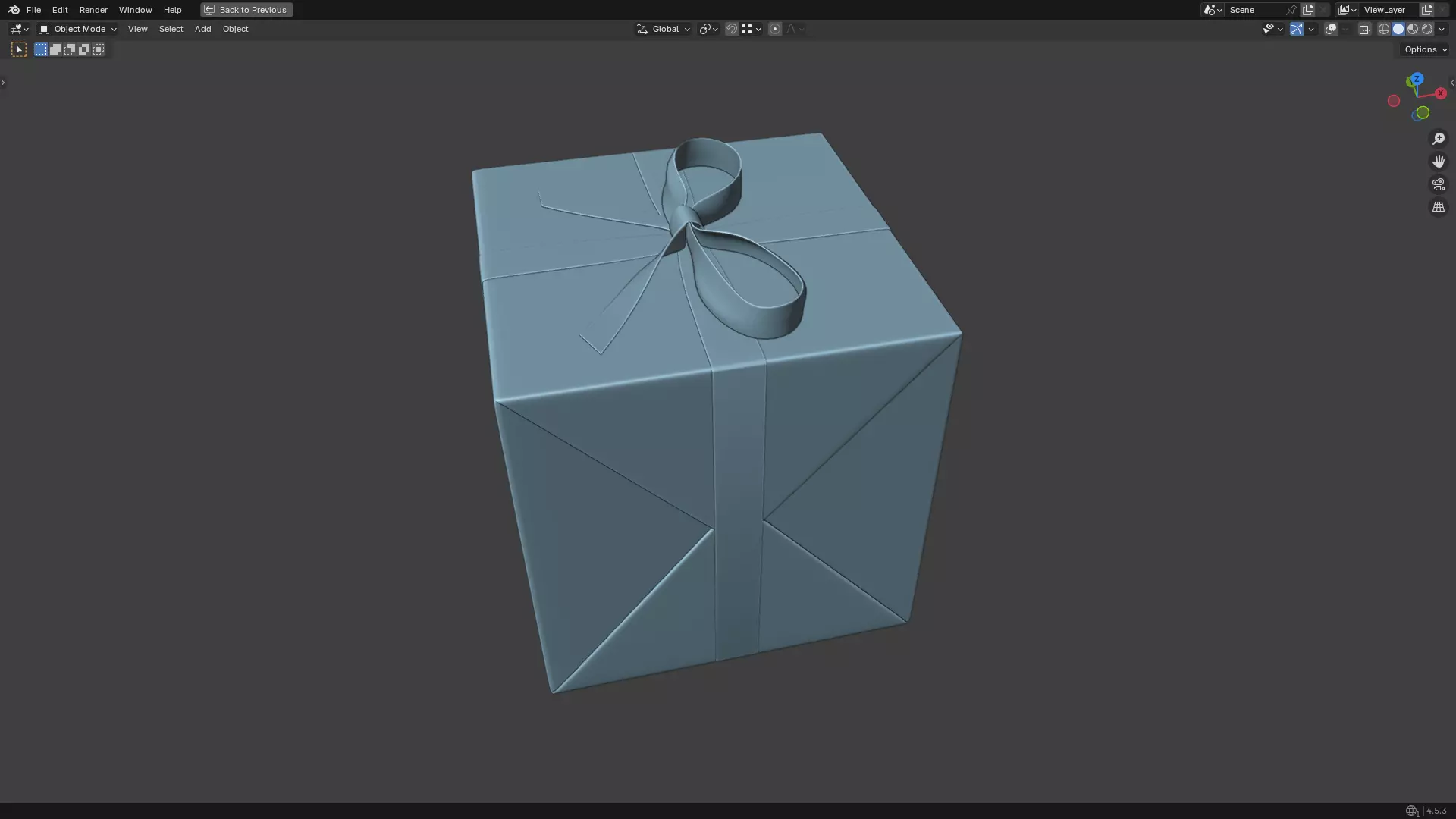
Task: Switch to wireframe viewport shading
Action: point(1383,29)
